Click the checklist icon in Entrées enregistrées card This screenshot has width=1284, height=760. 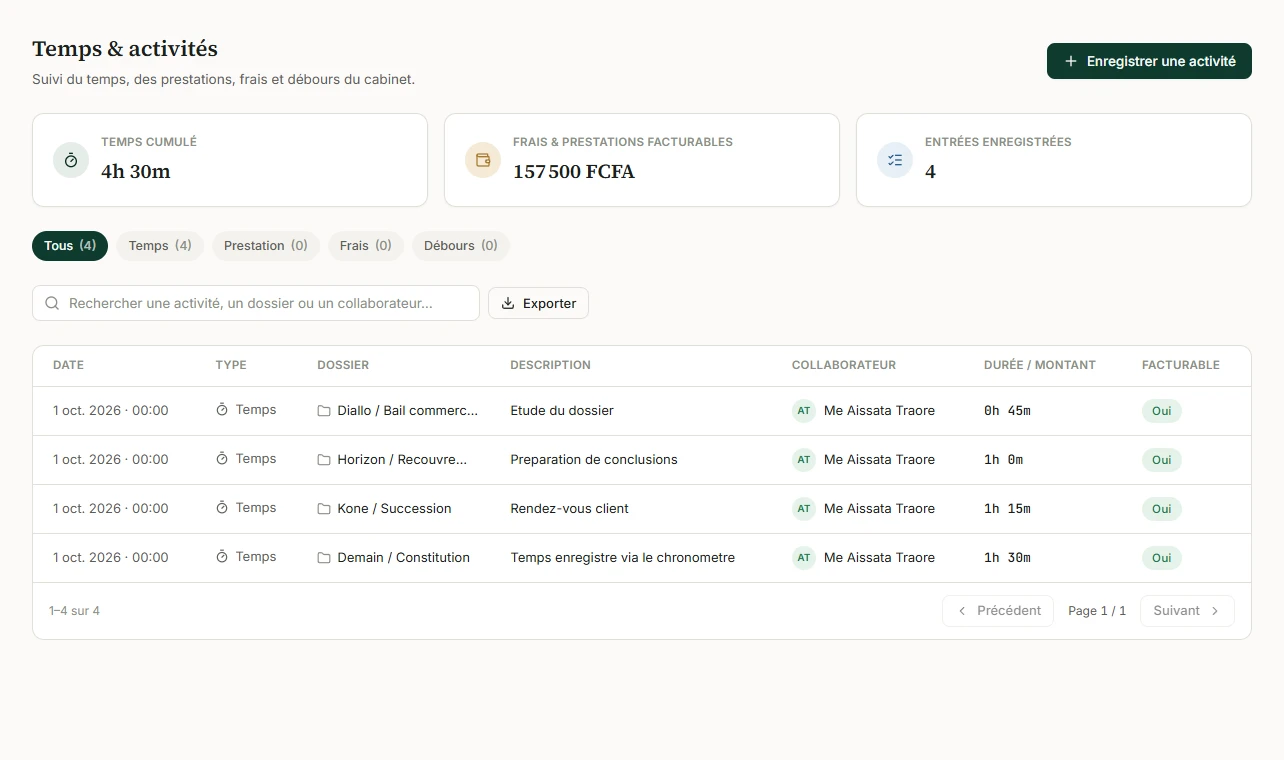[x=895, y=160]
